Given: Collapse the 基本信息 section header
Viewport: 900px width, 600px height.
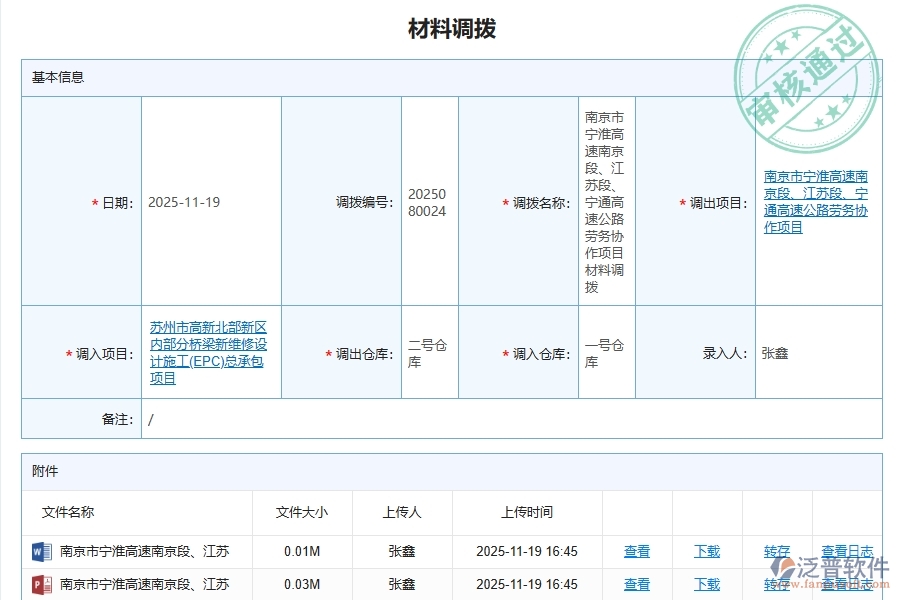Looking at the screenshot, I should [57, 77].
